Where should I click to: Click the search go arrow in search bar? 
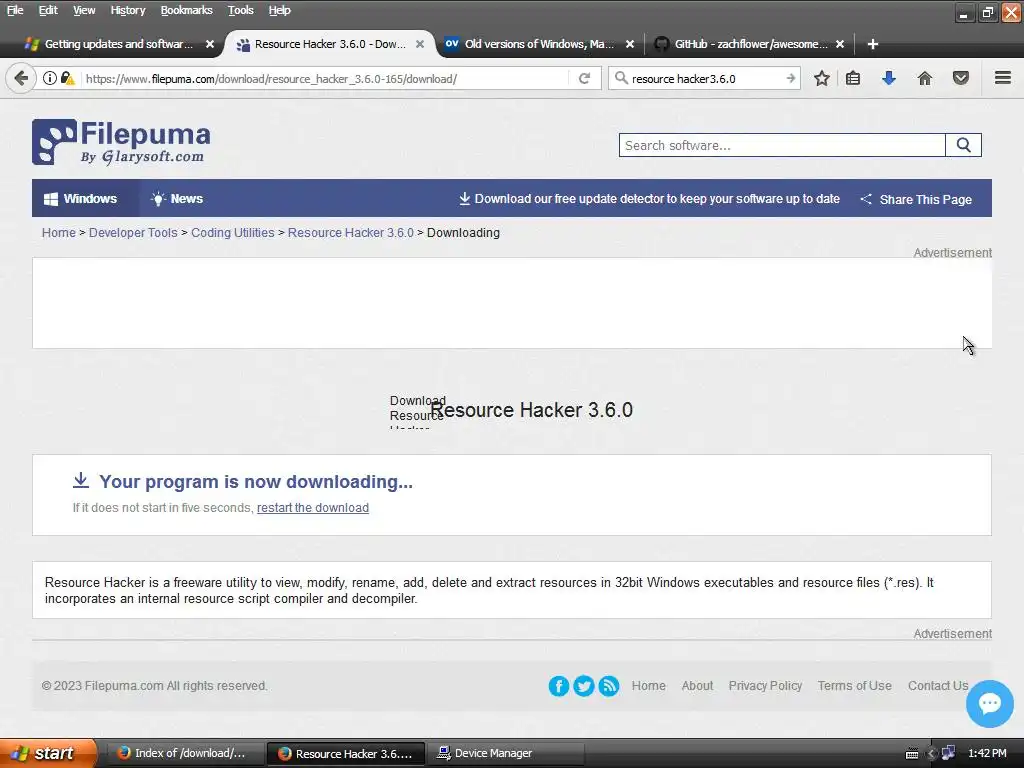coord(790,78)
